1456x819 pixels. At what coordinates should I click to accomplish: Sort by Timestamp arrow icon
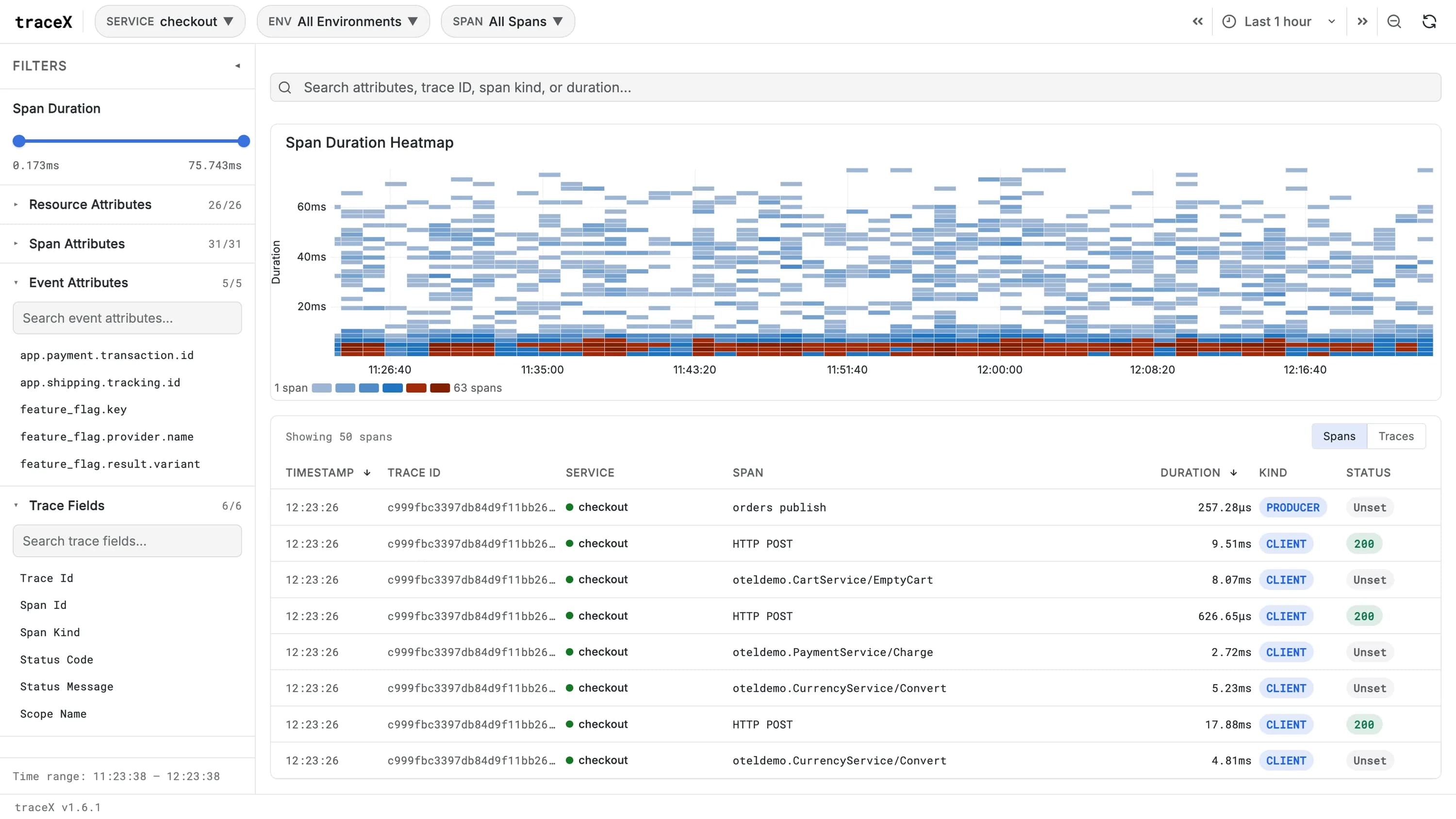[x=367, y=473]
